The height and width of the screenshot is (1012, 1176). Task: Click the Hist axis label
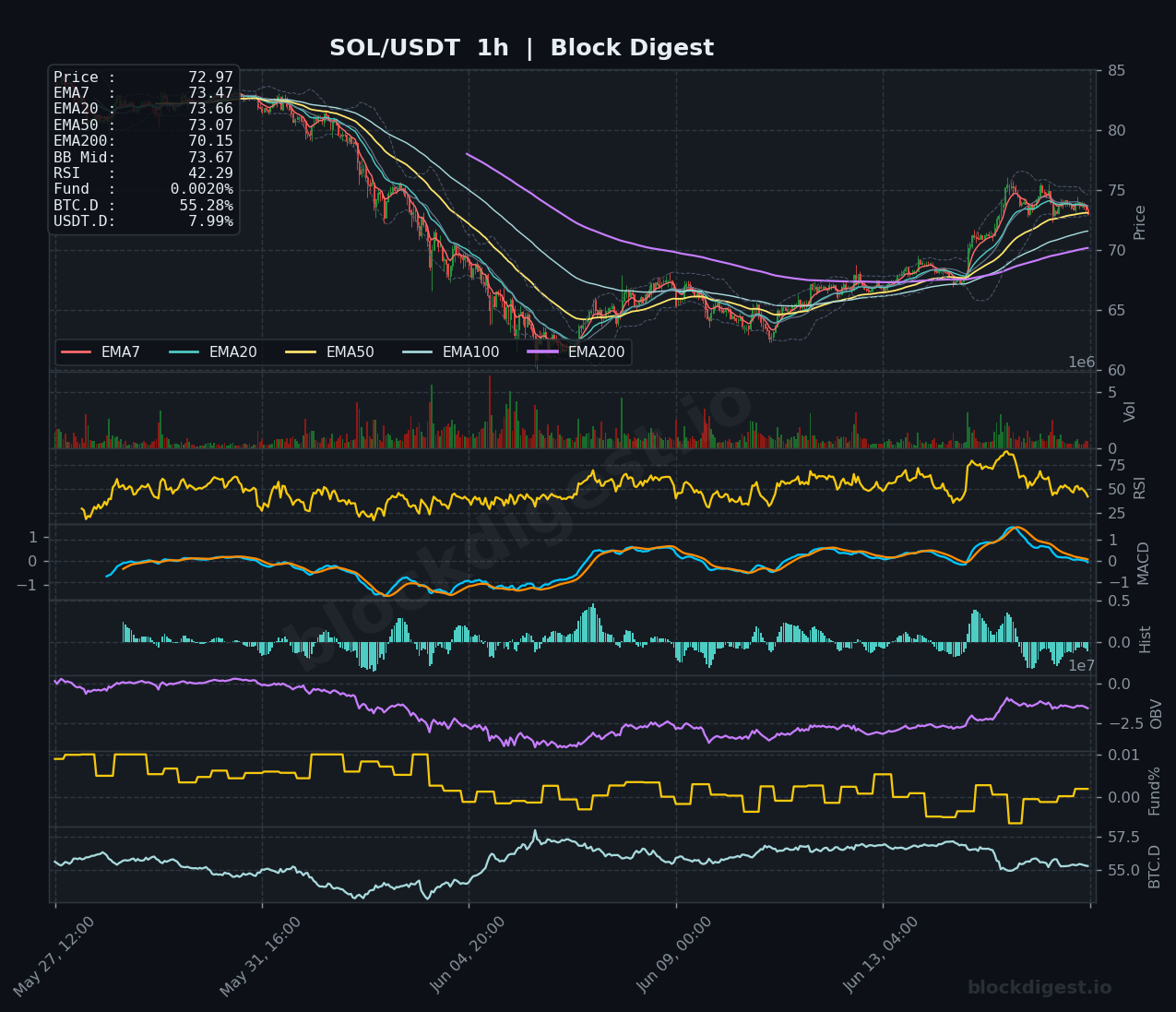(1146, 639)
